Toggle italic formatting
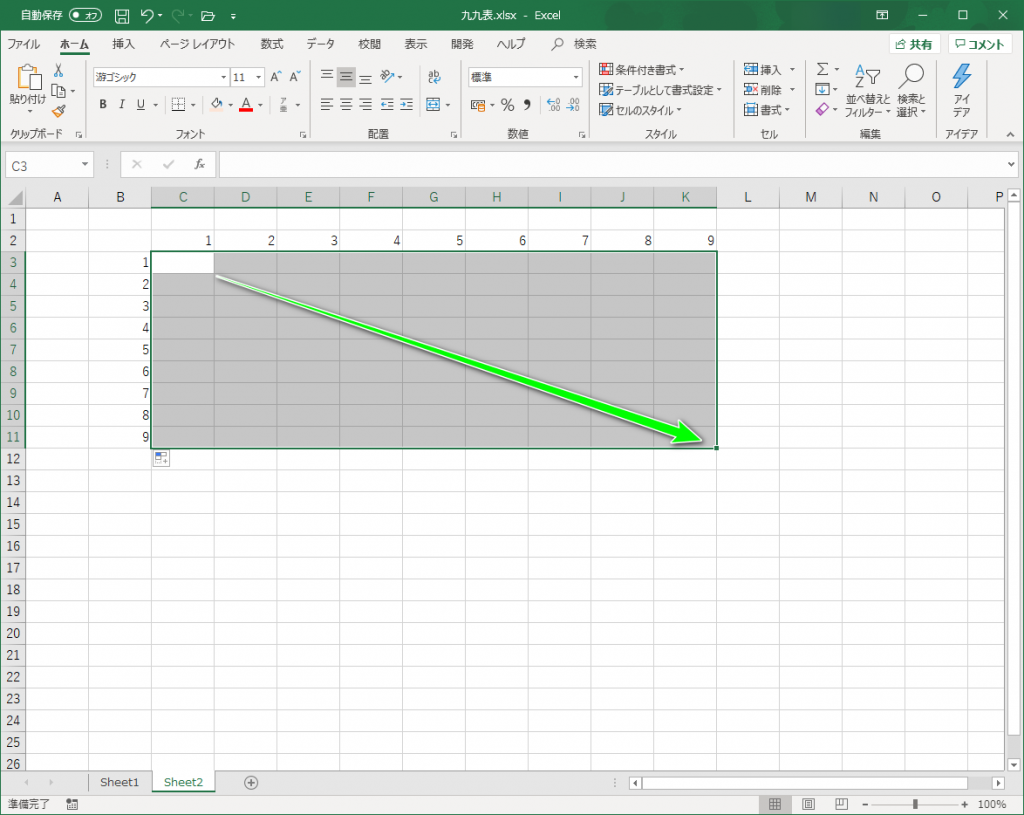 [121, 105]
